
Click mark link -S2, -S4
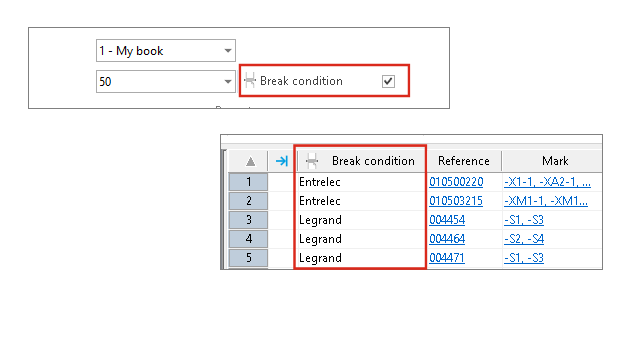point(524,239)
